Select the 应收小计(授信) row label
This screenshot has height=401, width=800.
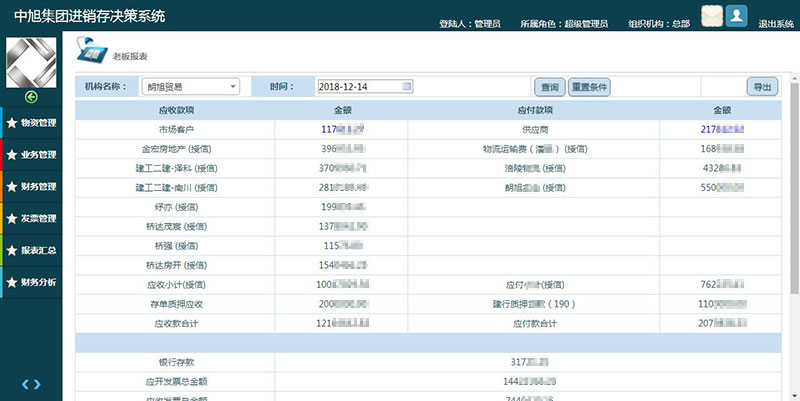click(x=176, y=285)
